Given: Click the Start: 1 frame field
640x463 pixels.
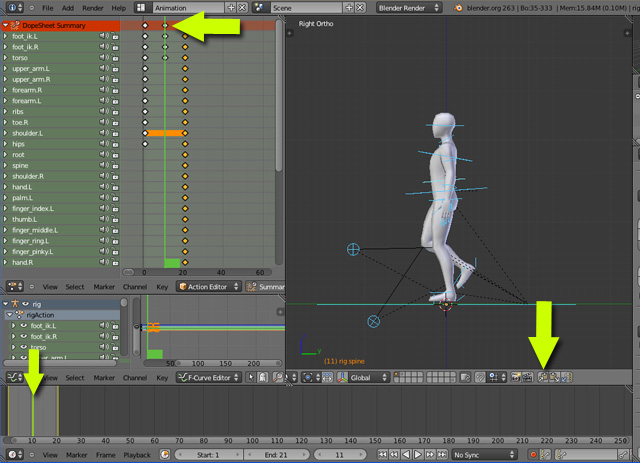Looking at the screenshot, I should click(x=208, y=454).
